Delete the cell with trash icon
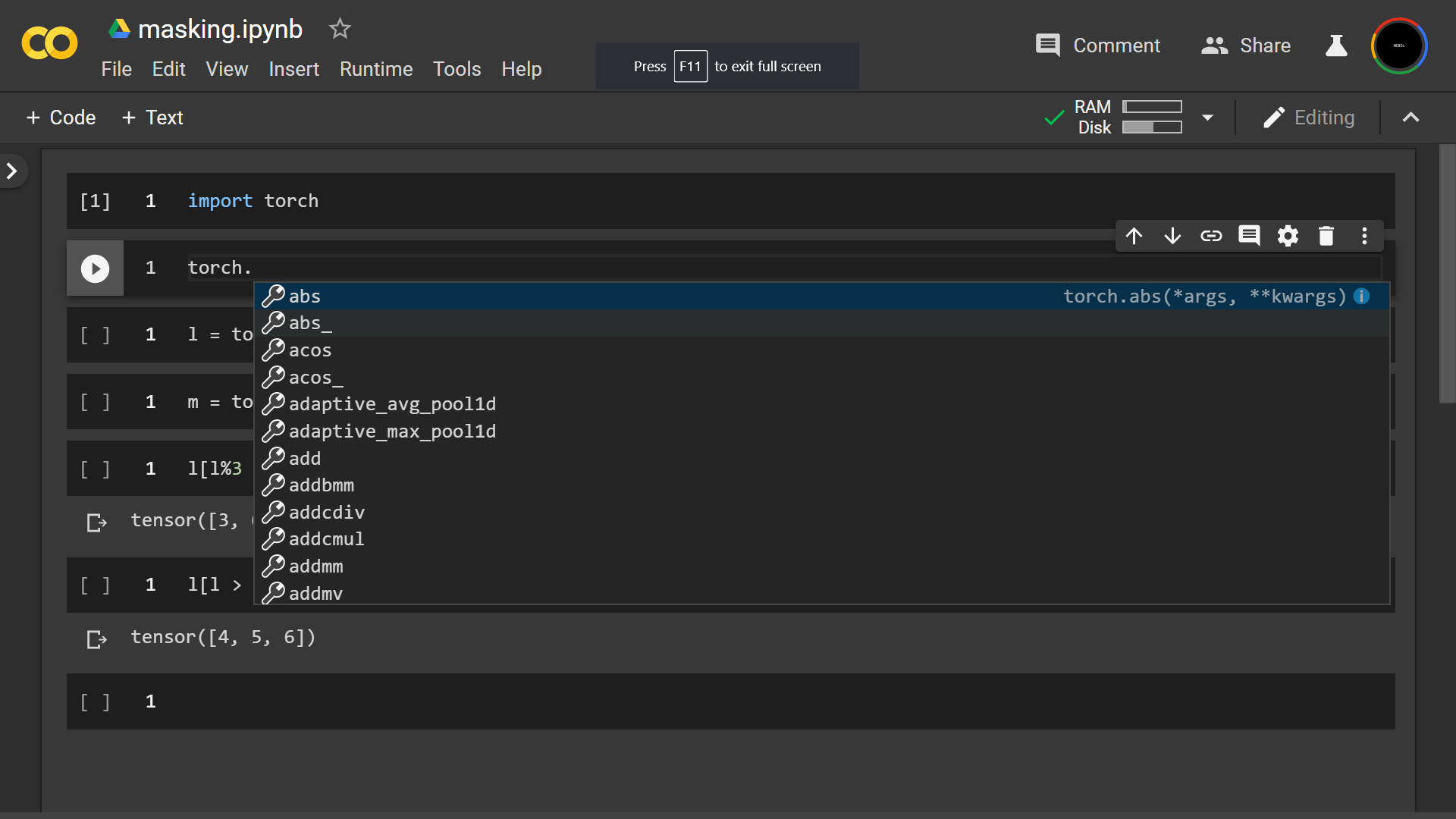 tap(1326, 236)
